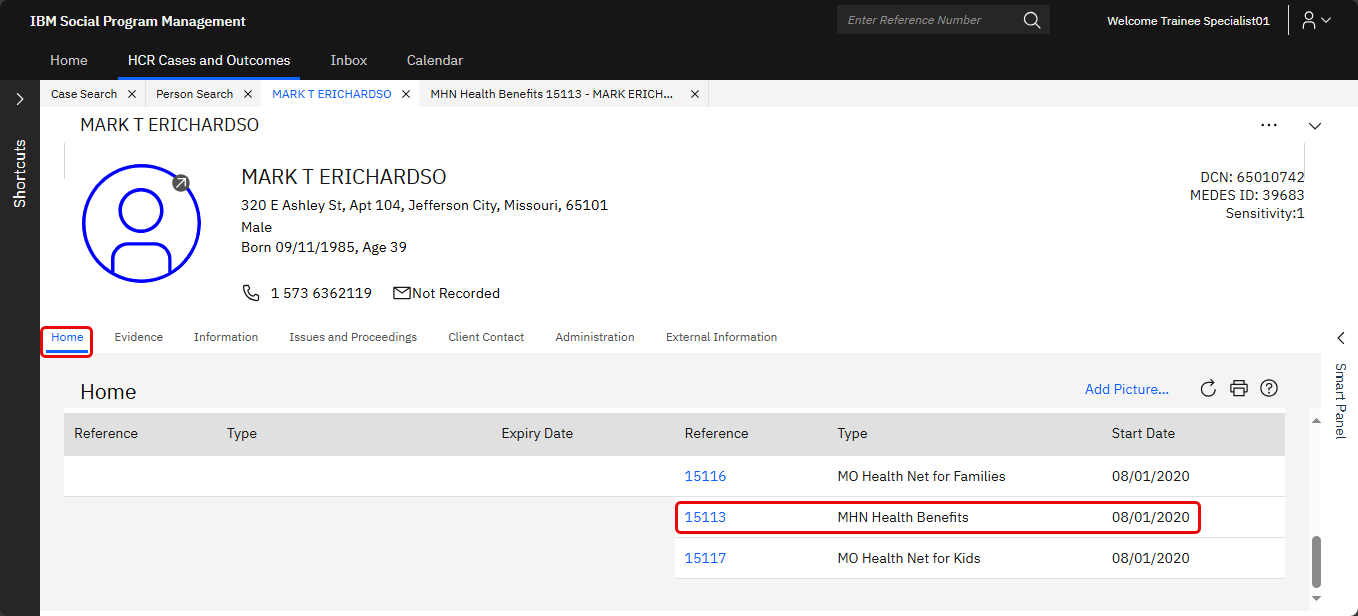Switch to the Case Search tab
This screenshot has height=616, width=1358.
[x=84, y=94]
